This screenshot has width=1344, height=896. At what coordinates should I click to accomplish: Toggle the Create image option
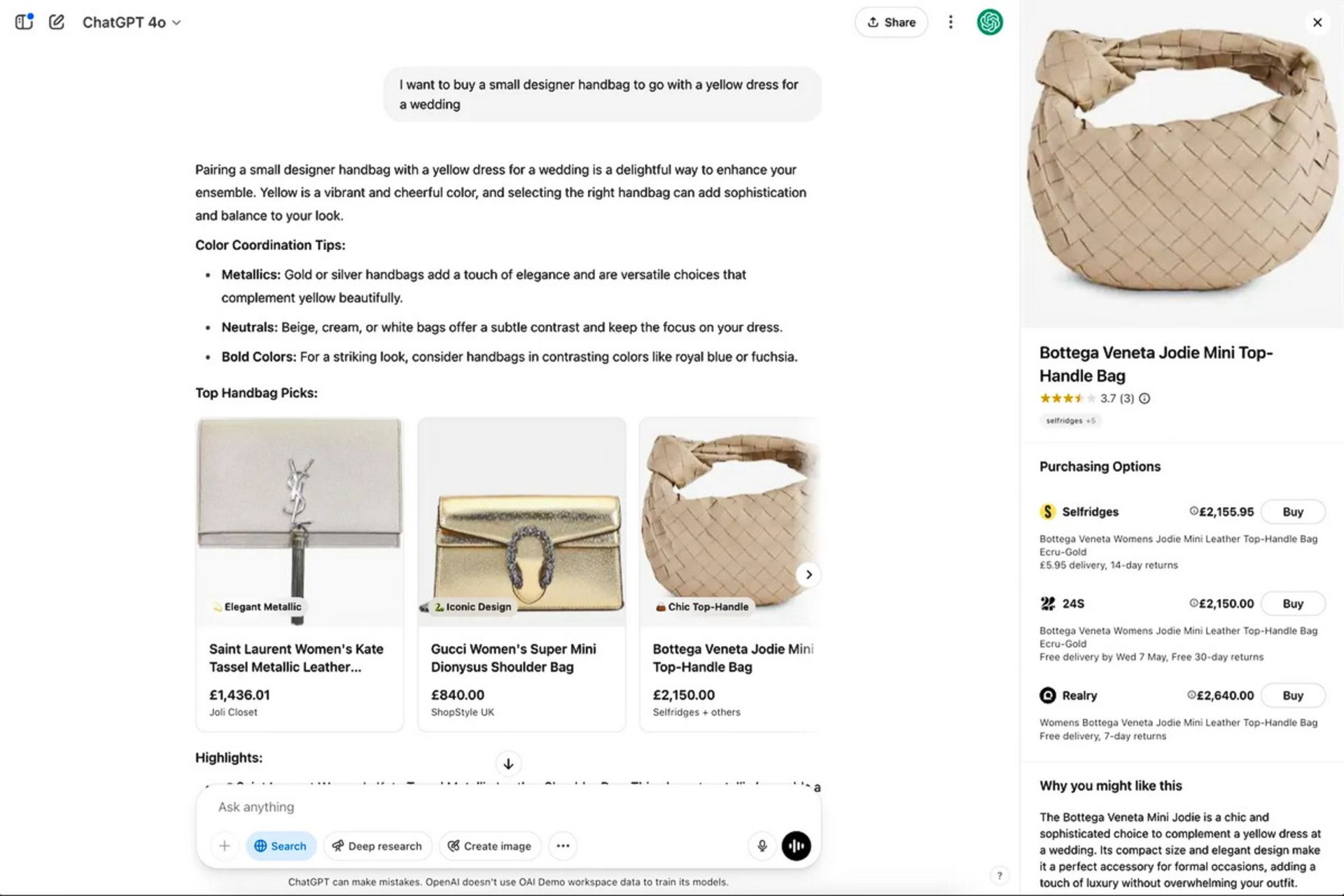[x=489, y=846]
